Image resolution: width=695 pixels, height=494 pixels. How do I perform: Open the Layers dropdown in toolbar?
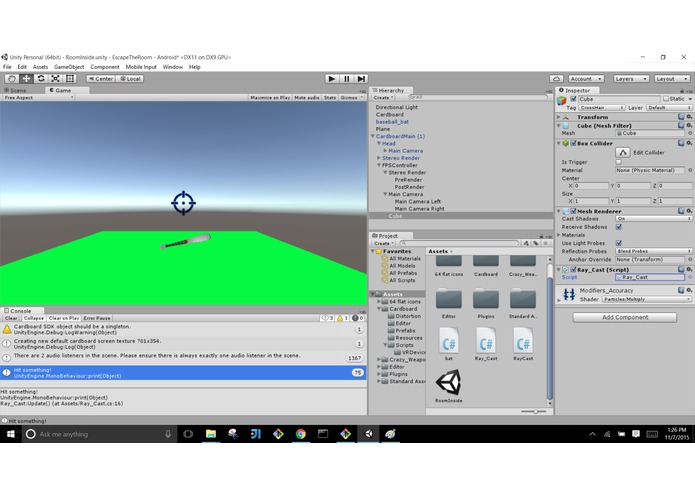tap(631, 78)
